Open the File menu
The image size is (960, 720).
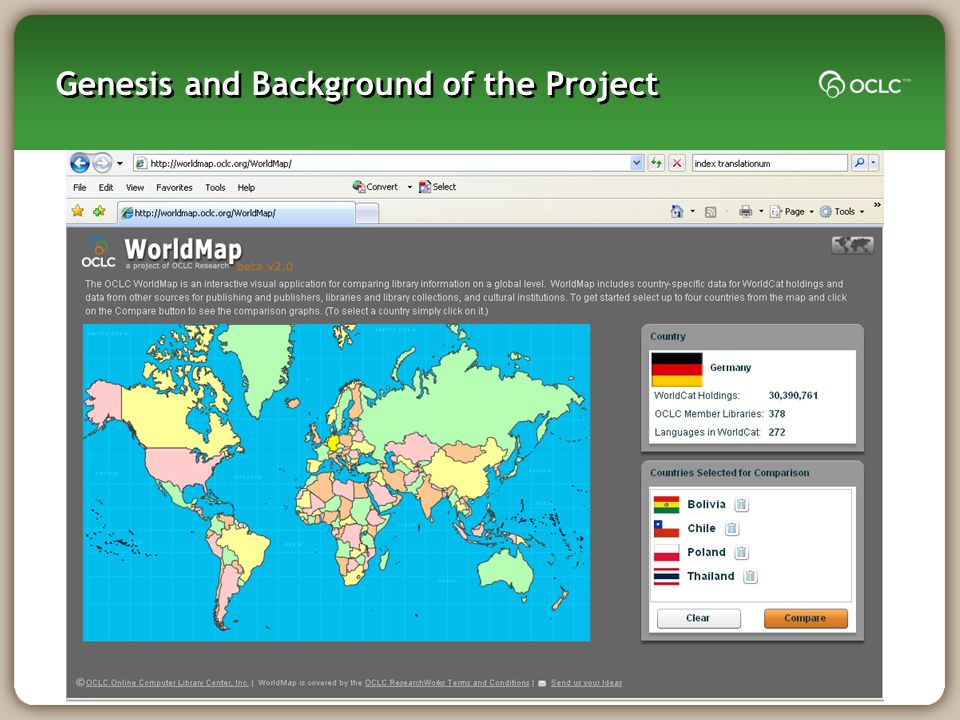80,187
